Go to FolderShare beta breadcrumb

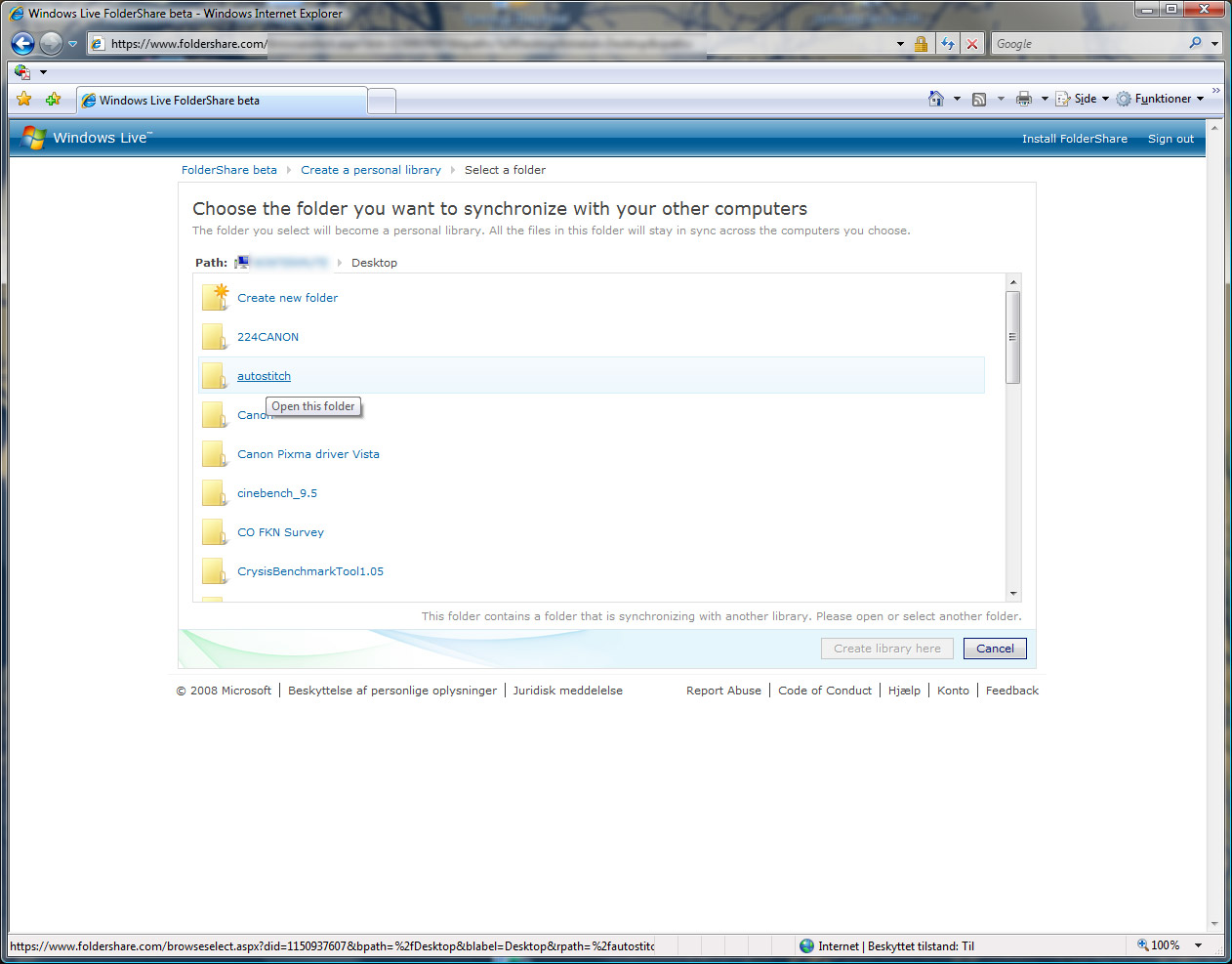(228, 170)
